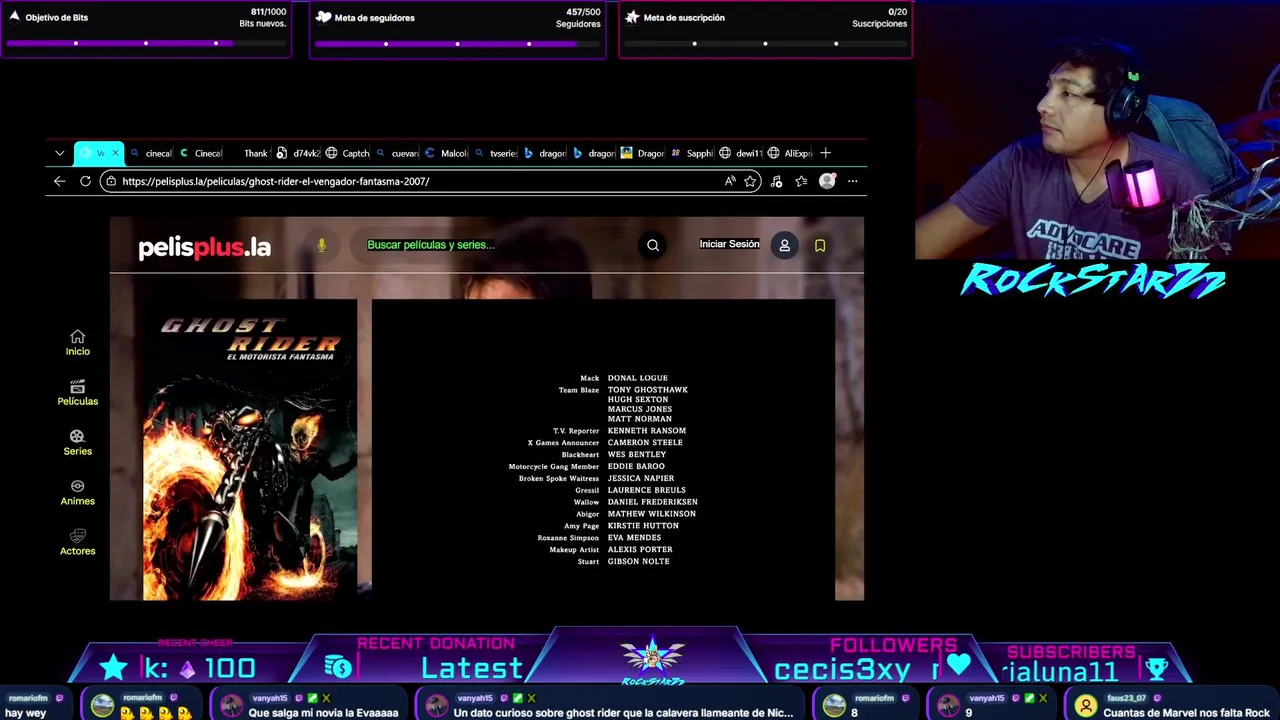The width and height of the screenshot is (1280, 720).
Task: Switch to the tvserie tab
Action: click(x=495, y=153)
